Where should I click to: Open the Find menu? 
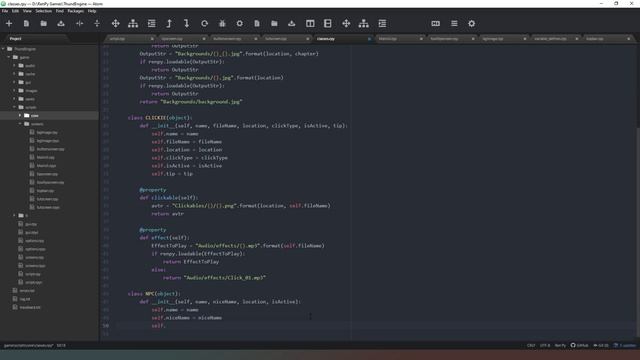pyautogui.click(x=60, y=11)
